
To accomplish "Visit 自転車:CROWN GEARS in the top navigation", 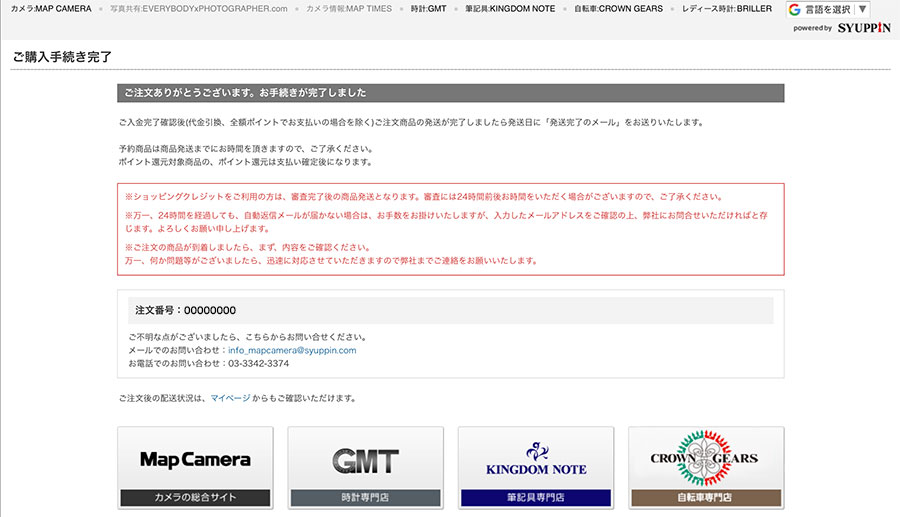I will (x=618, y=9).
